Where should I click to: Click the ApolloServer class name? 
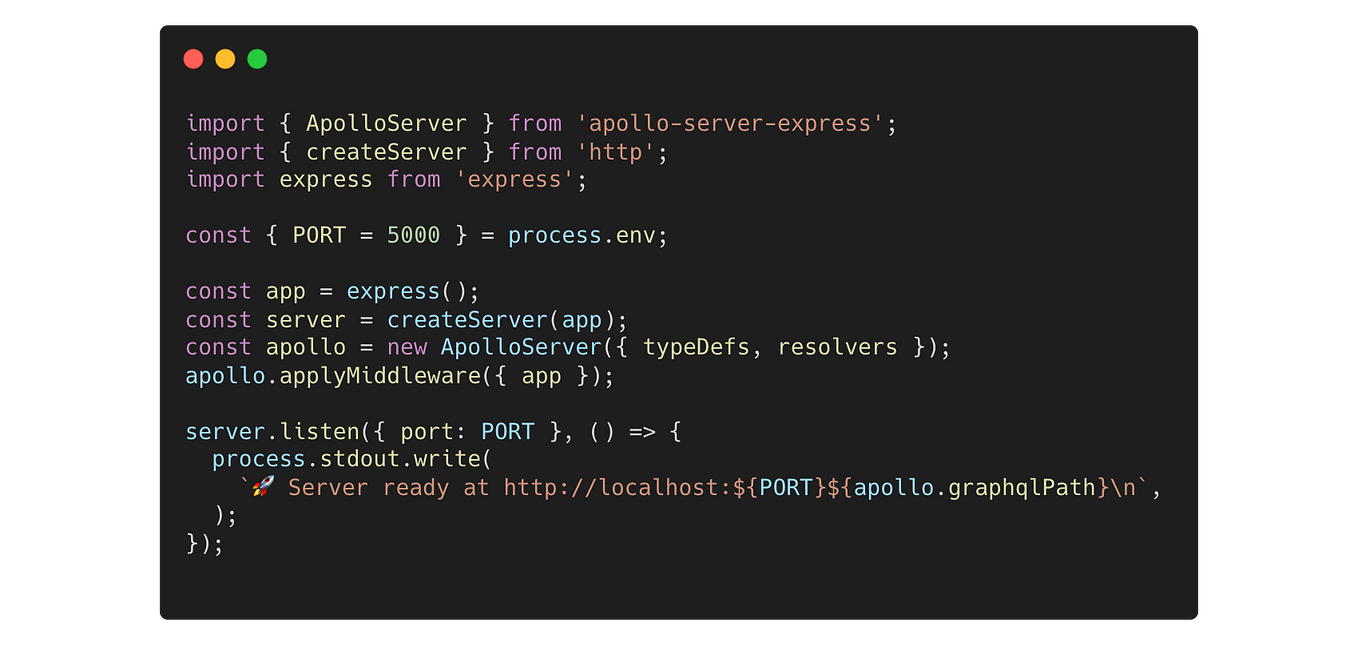tap(386, 122)
